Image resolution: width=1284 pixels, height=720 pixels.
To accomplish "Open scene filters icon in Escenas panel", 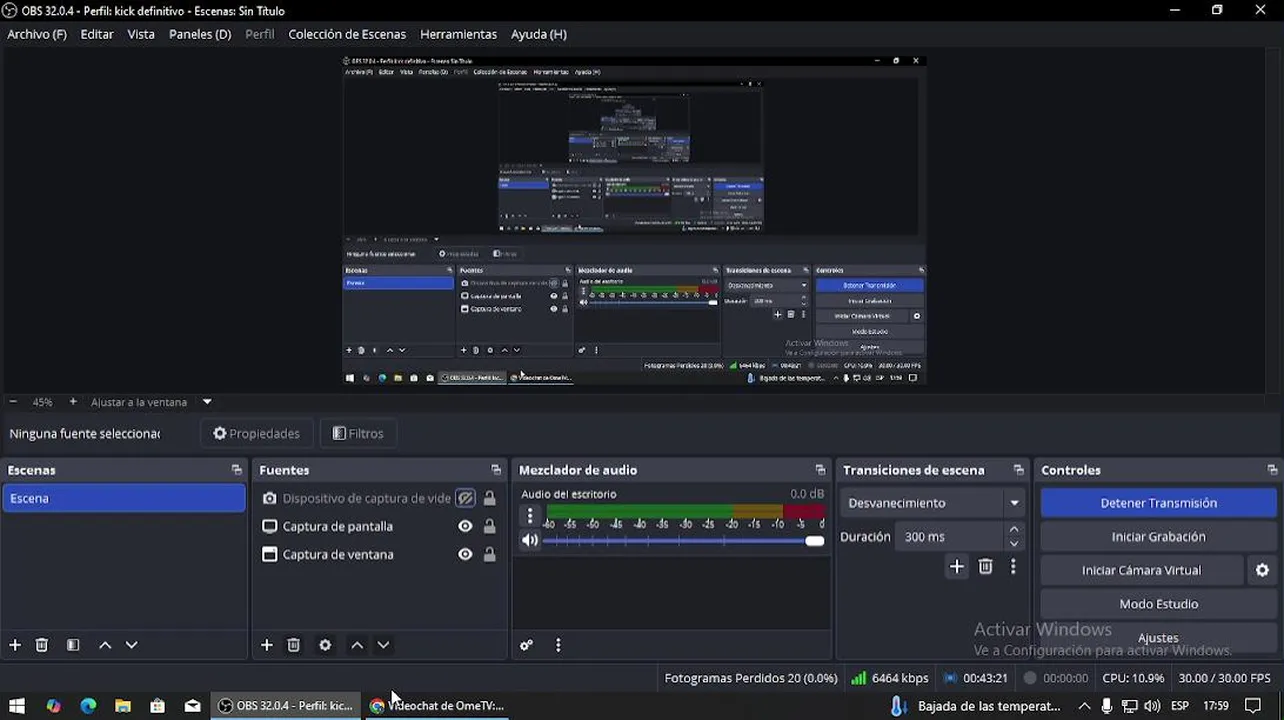I will click(x=73, y=645).
